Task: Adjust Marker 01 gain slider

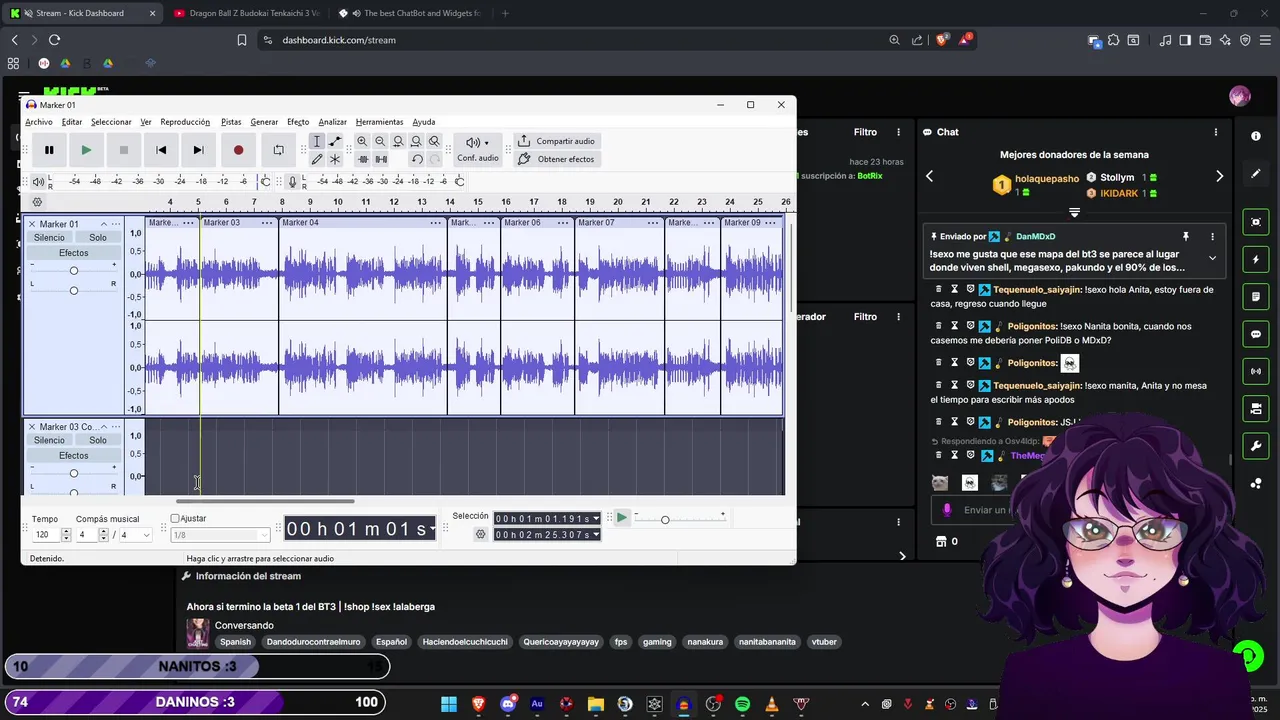Action: click(x=73, y=271)
